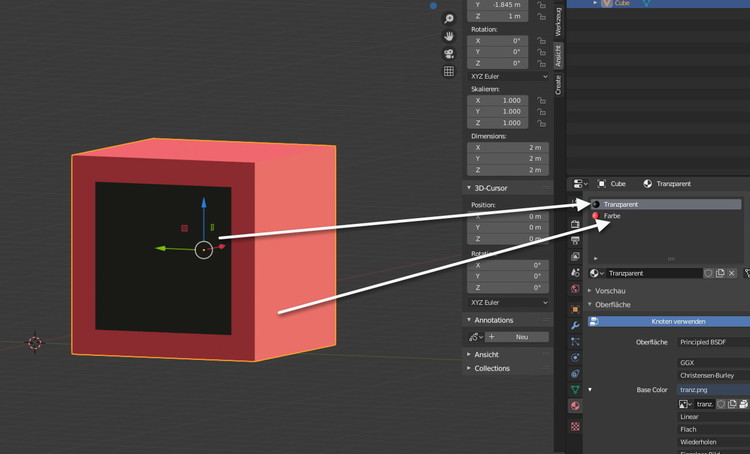
Task: Collapse the Annotations panel
Action: pos(469,320)
